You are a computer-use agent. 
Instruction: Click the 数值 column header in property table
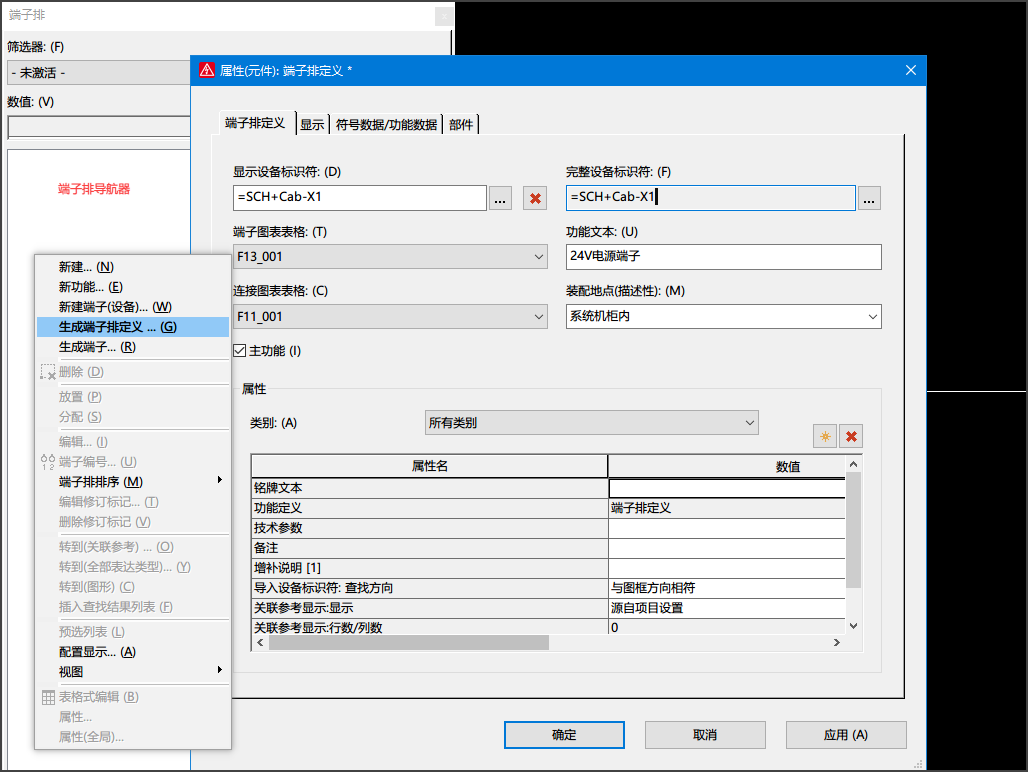point(726,466)
